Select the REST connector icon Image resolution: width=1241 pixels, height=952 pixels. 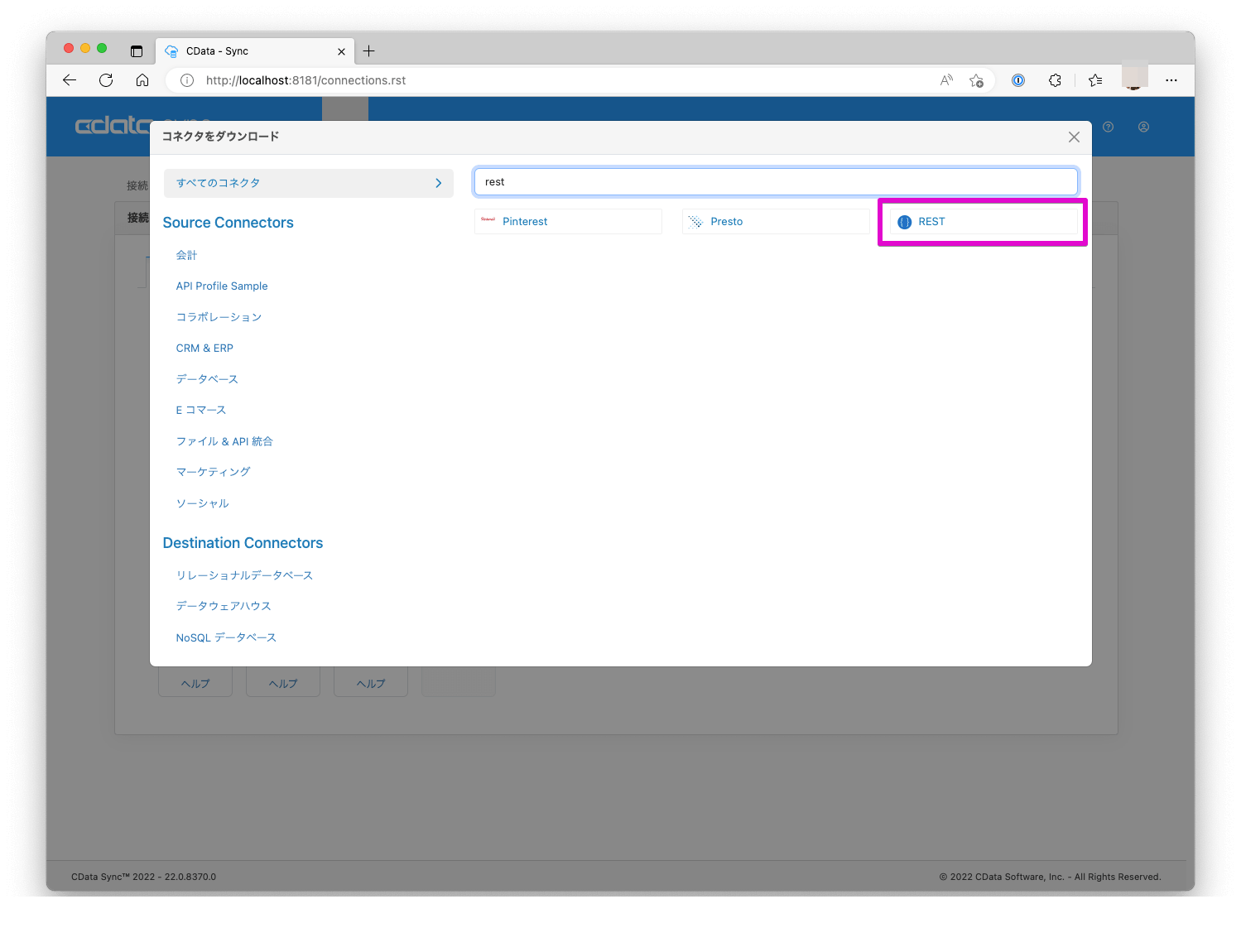tap(905, 222)
